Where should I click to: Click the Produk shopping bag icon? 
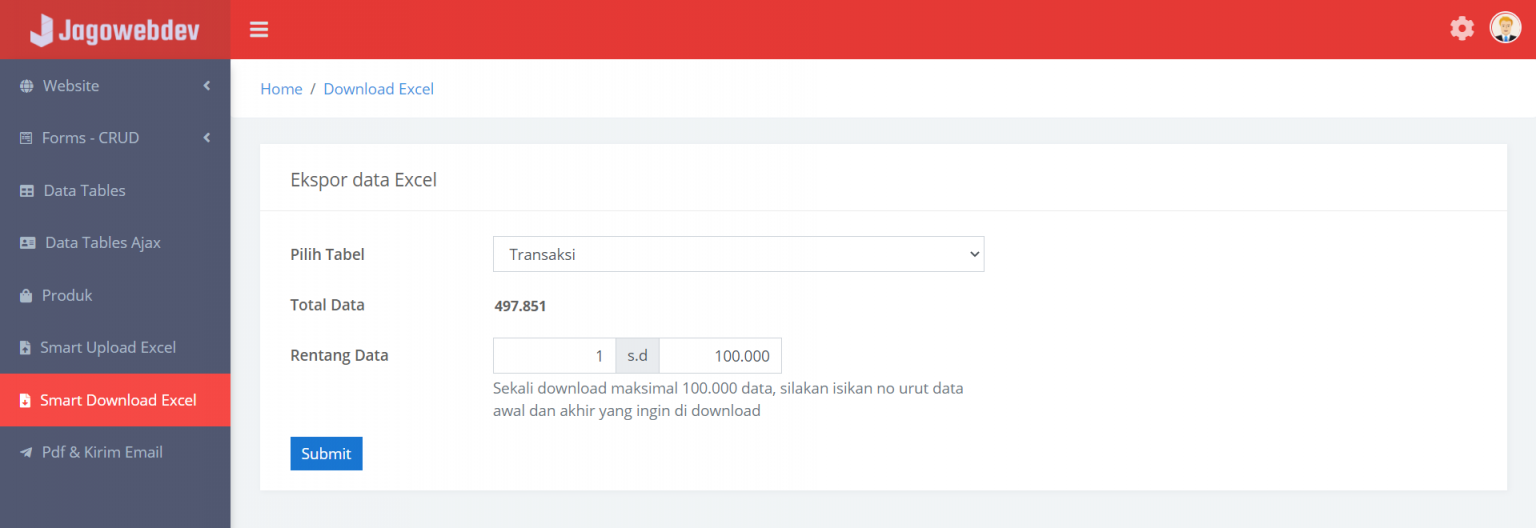click(27, 296)
